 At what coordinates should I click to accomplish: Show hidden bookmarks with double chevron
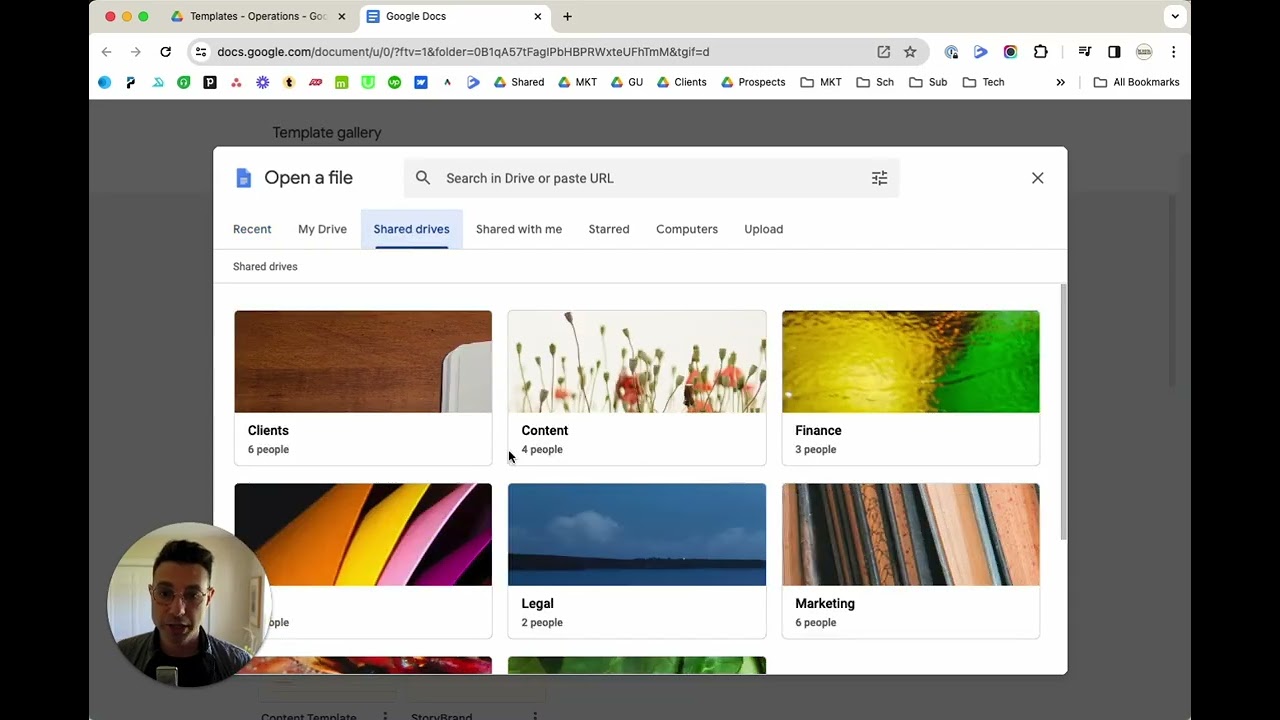click(x=1060, y=82)
